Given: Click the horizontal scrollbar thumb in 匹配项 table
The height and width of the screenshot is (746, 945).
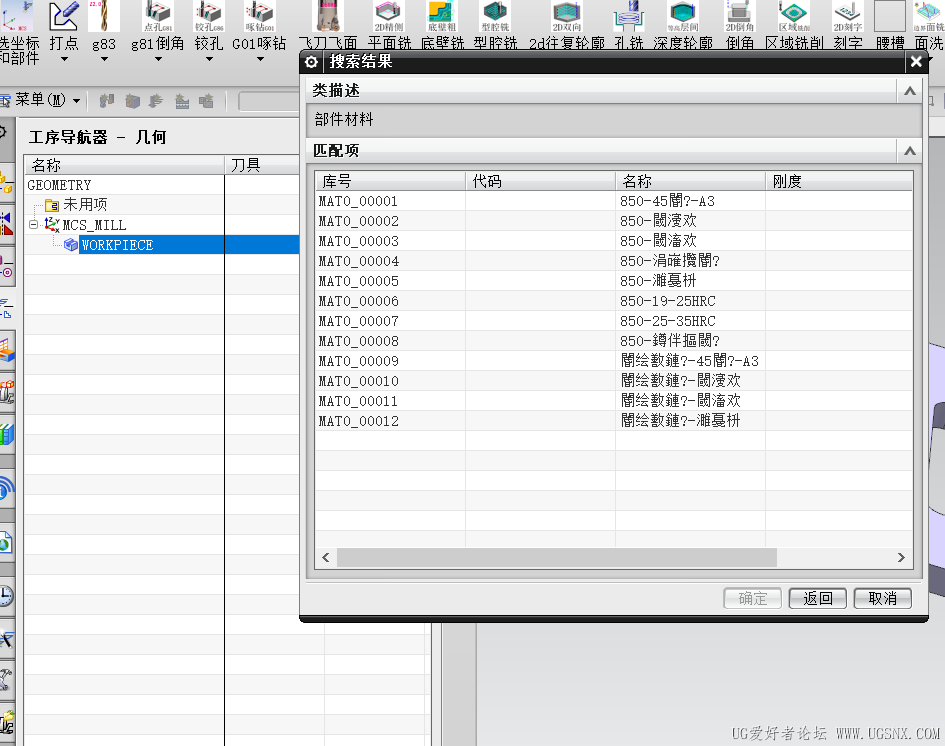Looking at the screenshot, I should 557,557.
